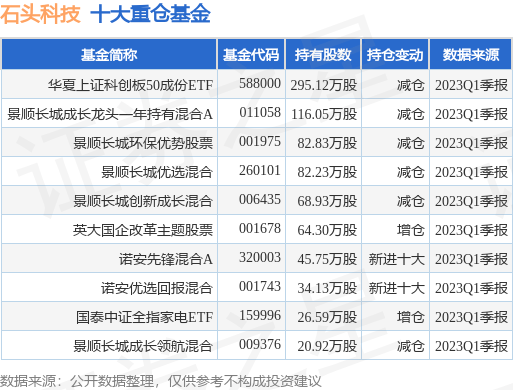Click fund code 001975
Screen dimensions: 513x390
260,142
